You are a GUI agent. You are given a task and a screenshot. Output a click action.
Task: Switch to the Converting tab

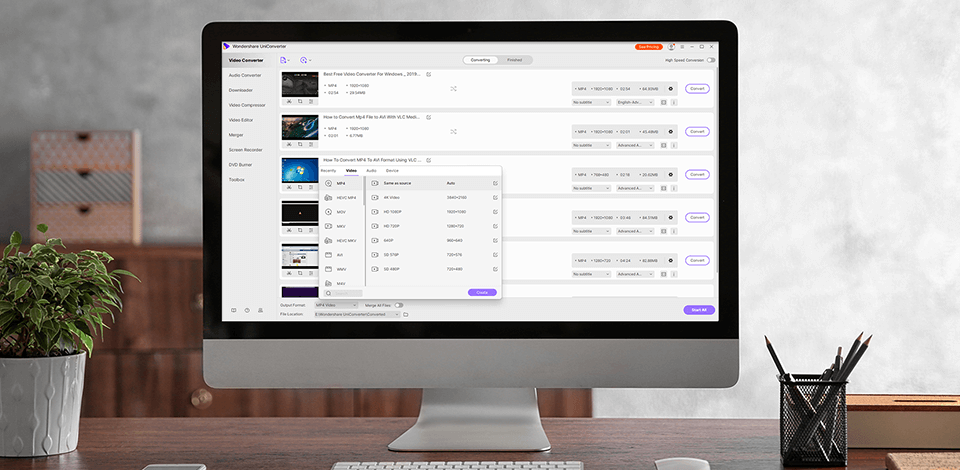[481, 60]
